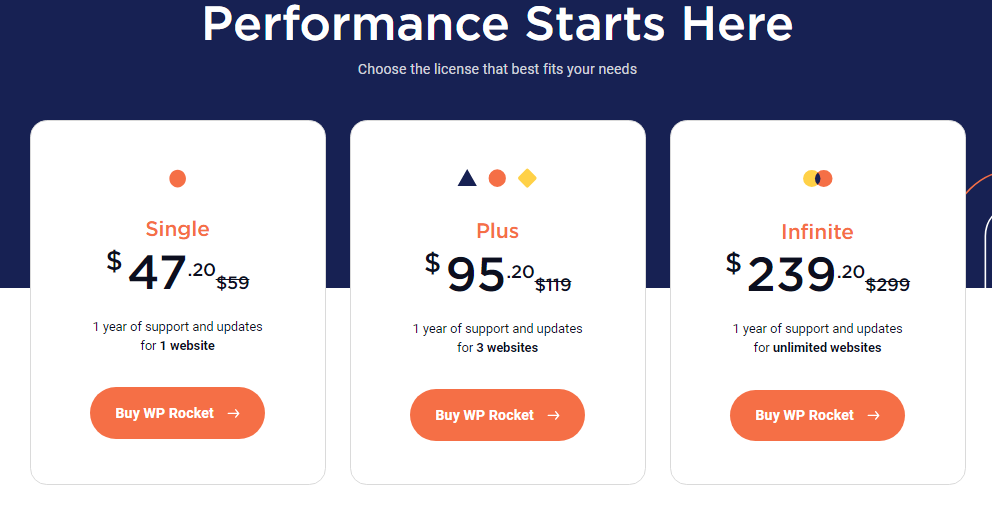The height and width of the screenshot is (510, 992).
Task: Click the overlapping circles icon above Infinite
Action: tap(817, 178)
